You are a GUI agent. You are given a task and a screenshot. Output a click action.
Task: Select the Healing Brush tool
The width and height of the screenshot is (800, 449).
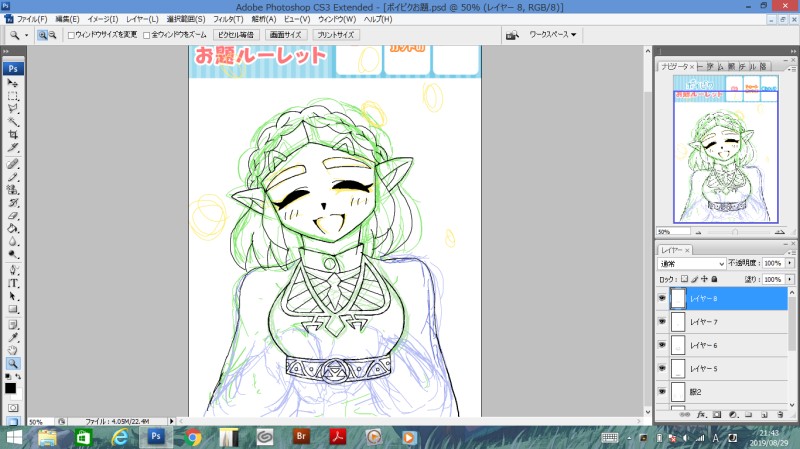pos(13,164)
